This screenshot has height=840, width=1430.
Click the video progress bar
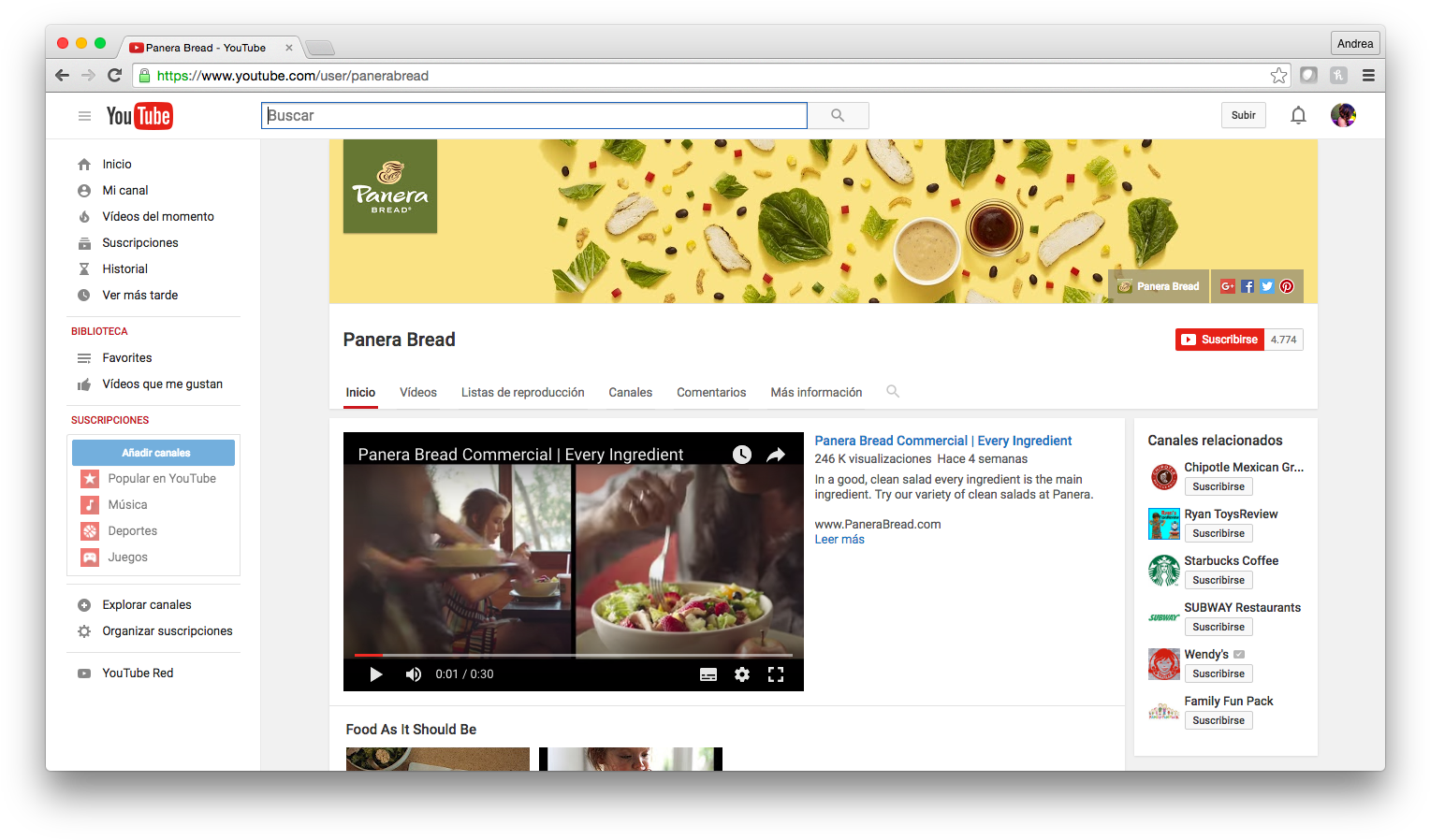coord(573,655)
